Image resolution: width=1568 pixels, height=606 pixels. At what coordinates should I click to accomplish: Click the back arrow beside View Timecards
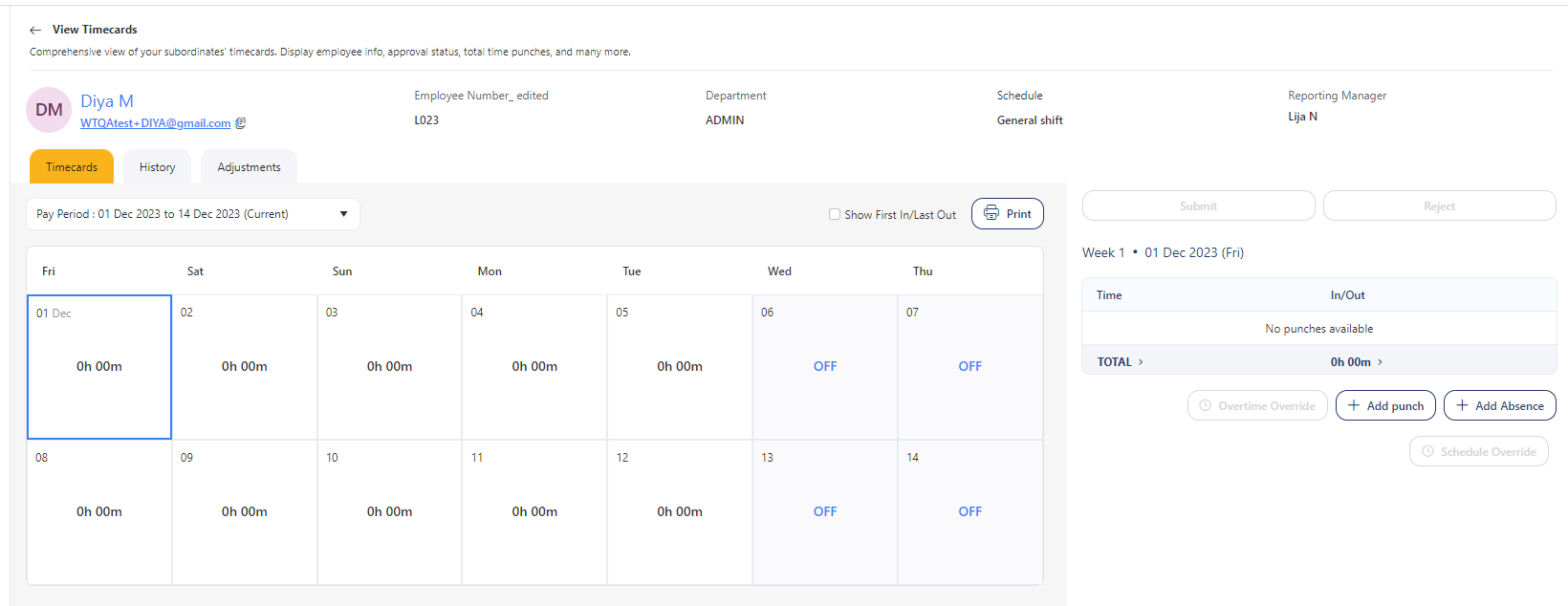(x=35, y=30)
